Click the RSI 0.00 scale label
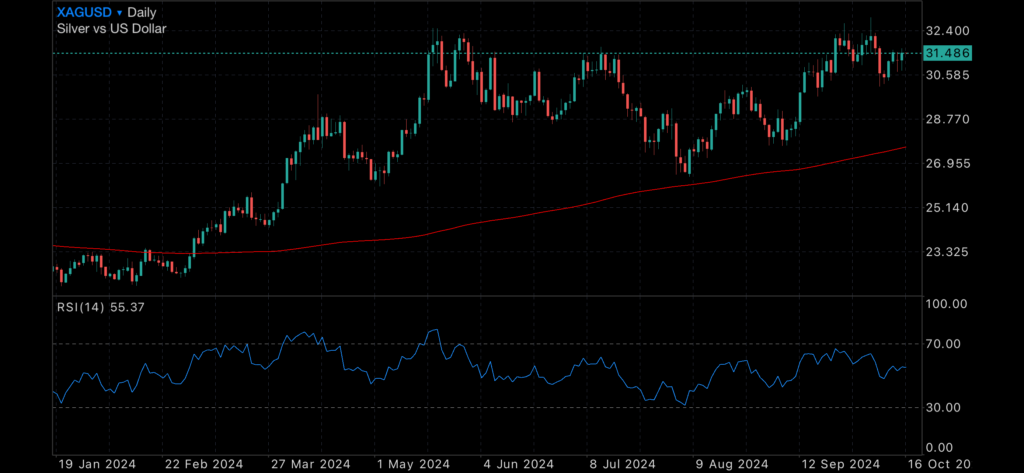Viewport: 1024px width, 473px height. (x=941, y=448)
